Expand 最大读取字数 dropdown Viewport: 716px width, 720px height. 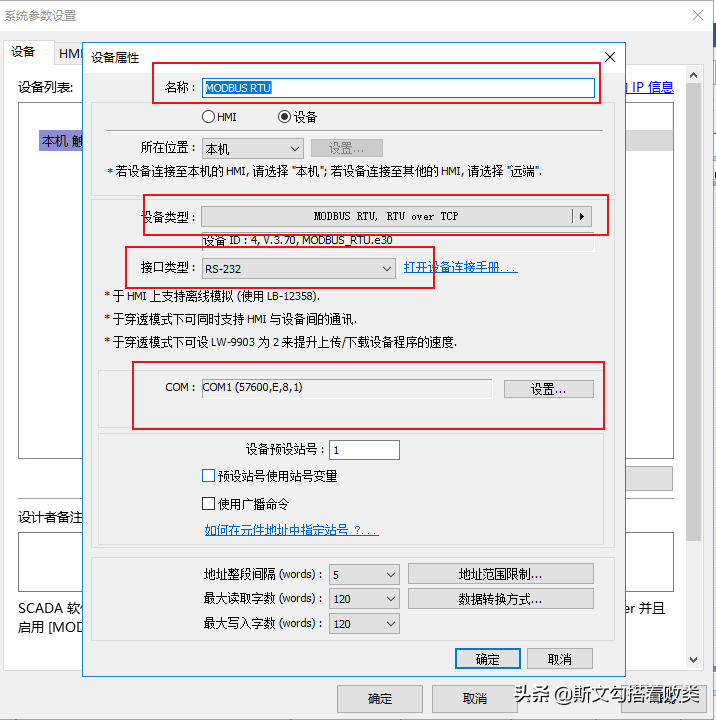pyautogui.click(x=364, y=599)
